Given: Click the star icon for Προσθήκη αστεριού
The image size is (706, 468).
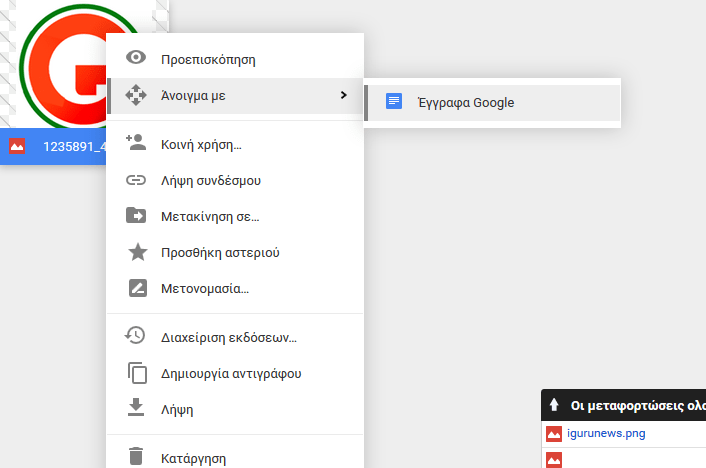Looking at the screenshot, I should pos(136,252).
